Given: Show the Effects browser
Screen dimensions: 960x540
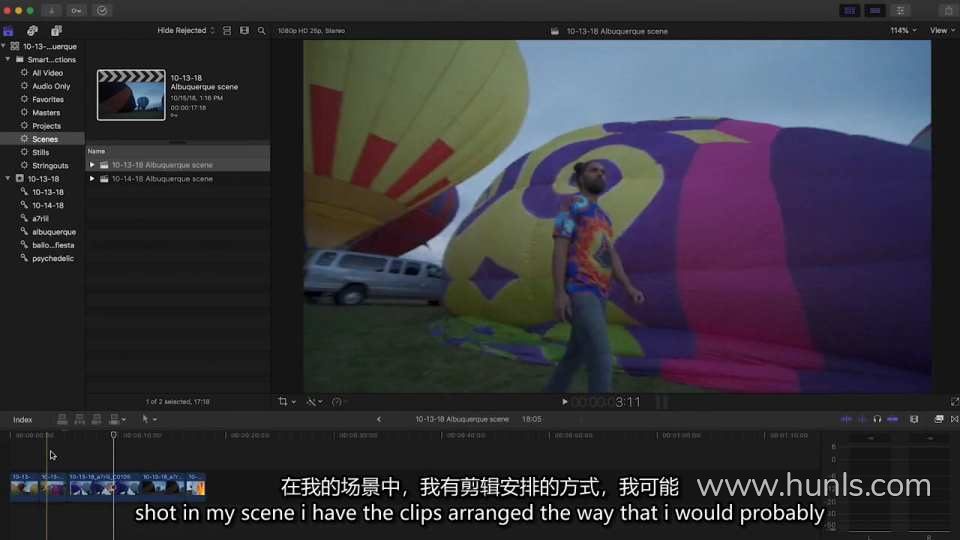Looking at the screenshot, I should point(939,419).
